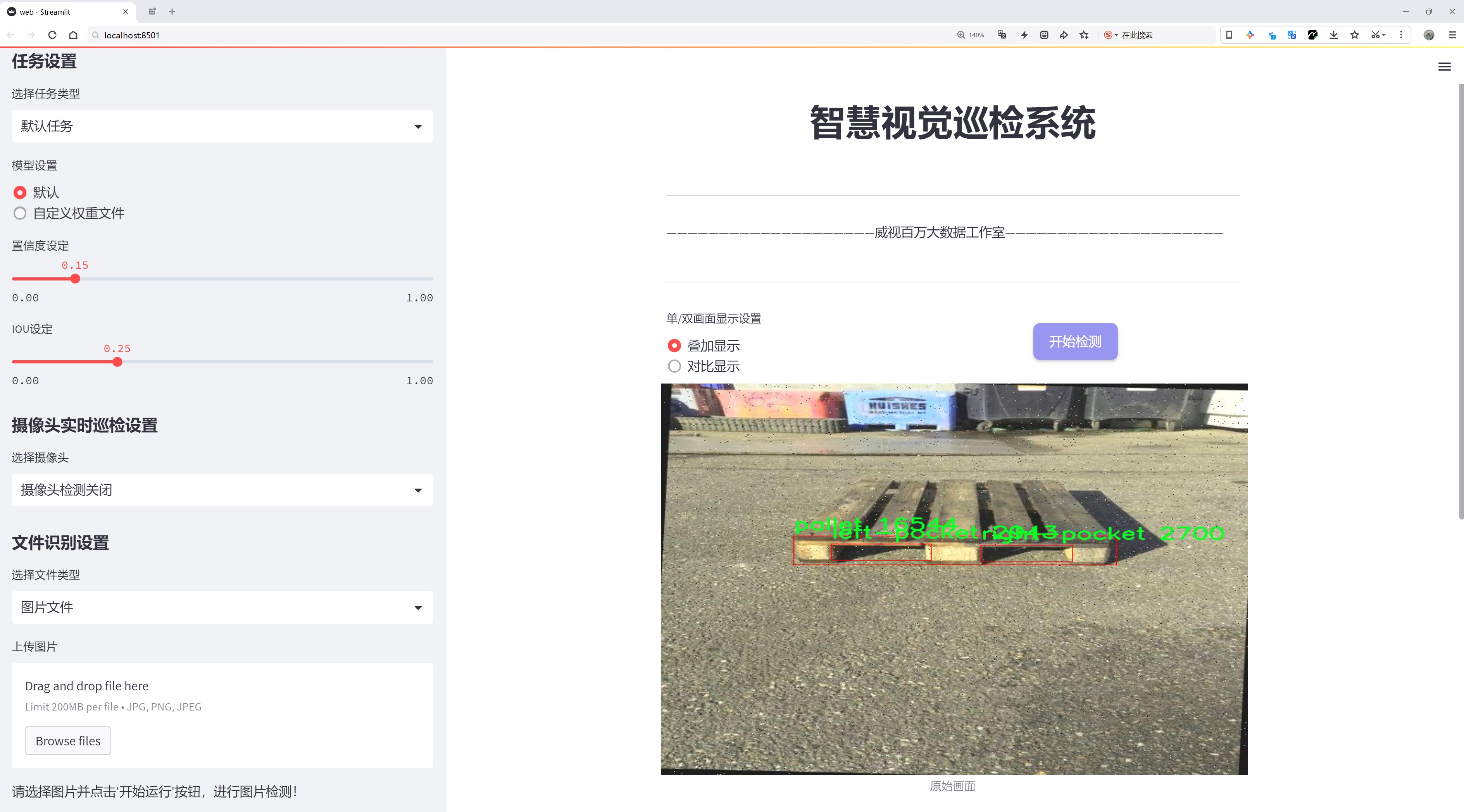This screenshot has height=812, width=1464.
Task: Select 默认 model radio button
Action: 20,193
